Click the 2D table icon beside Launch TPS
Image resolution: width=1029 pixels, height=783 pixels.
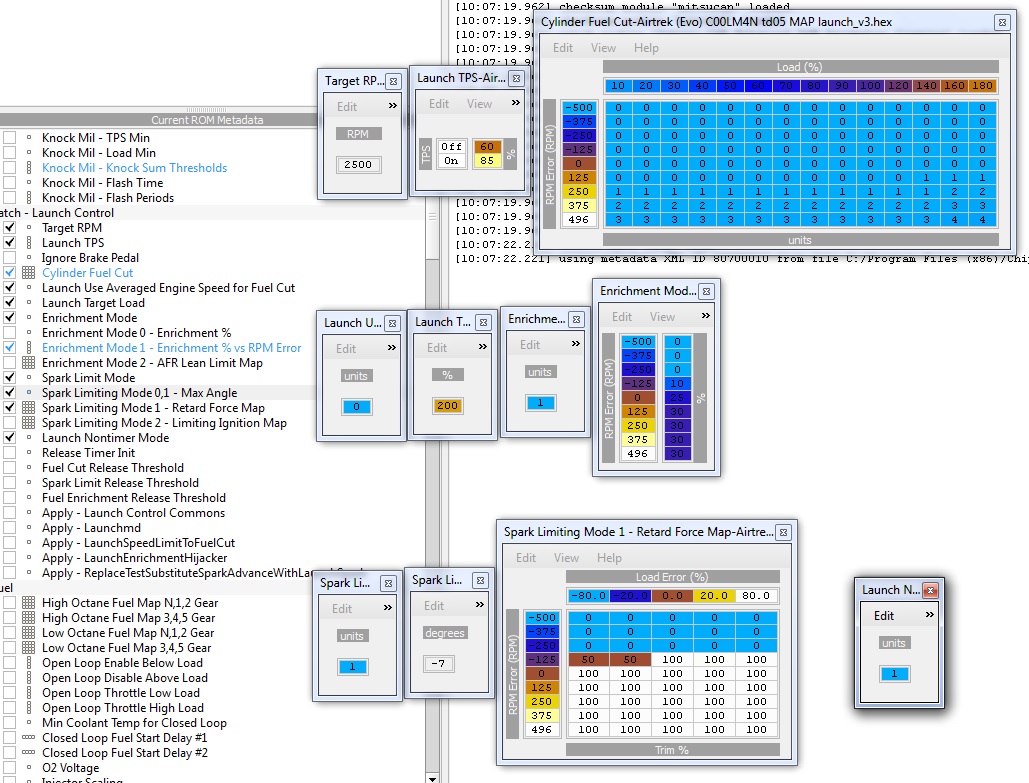click(x=28, y=242)
